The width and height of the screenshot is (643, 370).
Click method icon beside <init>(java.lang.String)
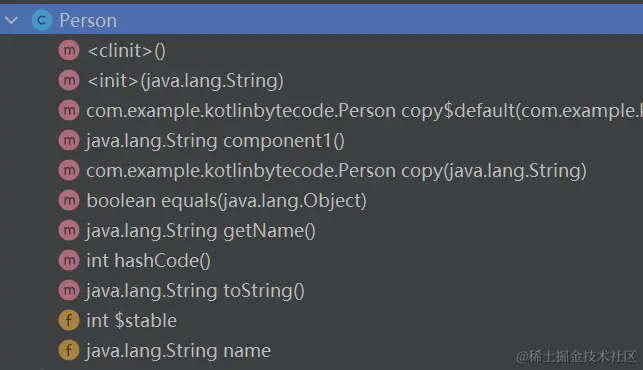click(69, 80)
